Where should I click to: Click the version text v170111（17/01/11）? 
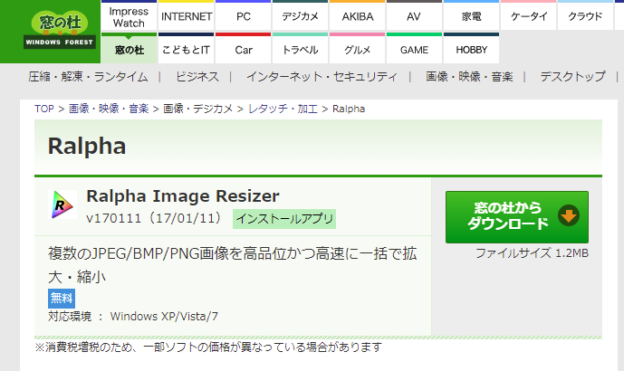(x=154, y=219)
